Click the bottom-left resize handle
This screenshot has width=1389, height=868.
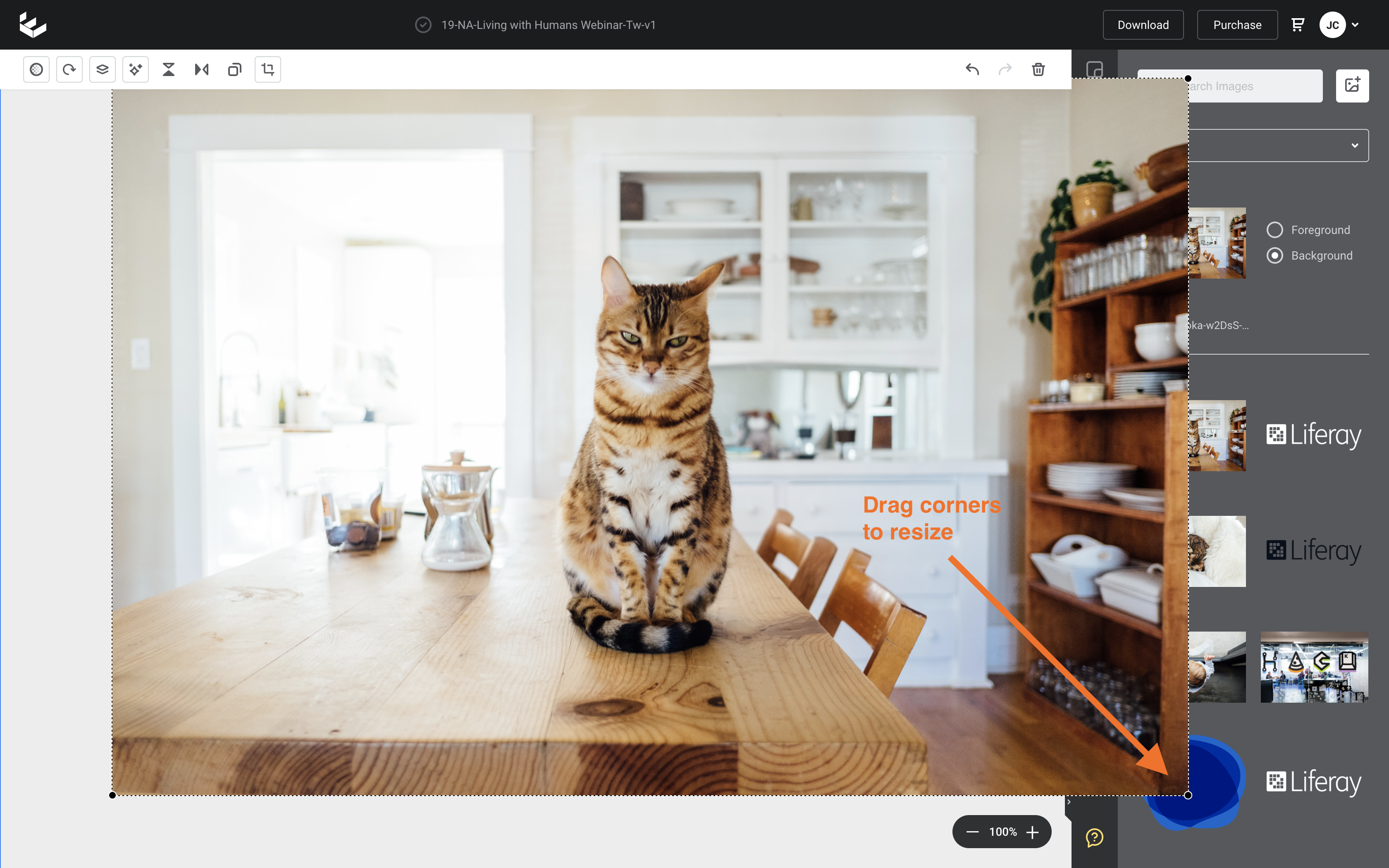click(x=112, y=795)
